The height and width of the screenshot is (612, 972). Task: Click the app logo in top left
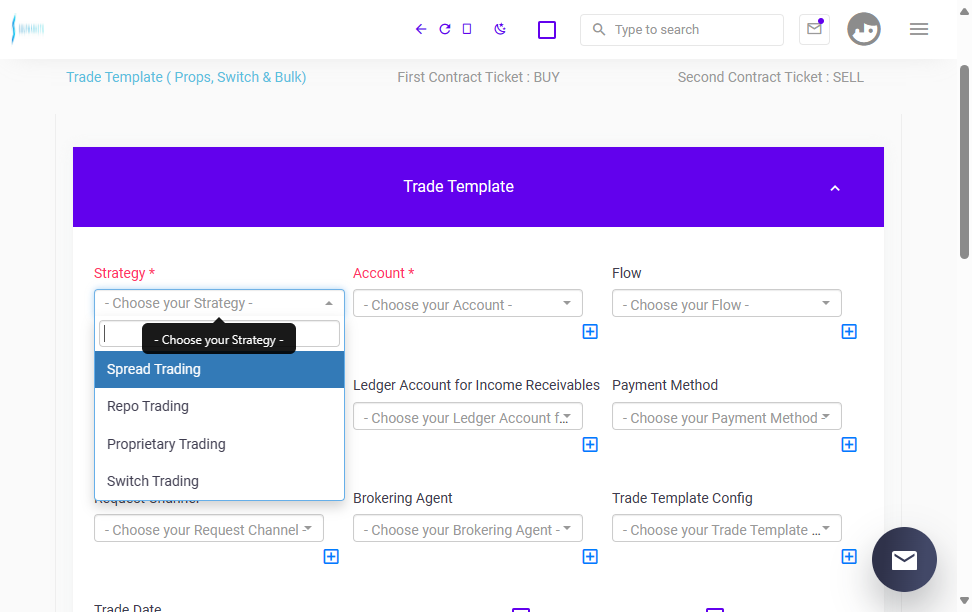coord(27,29)
